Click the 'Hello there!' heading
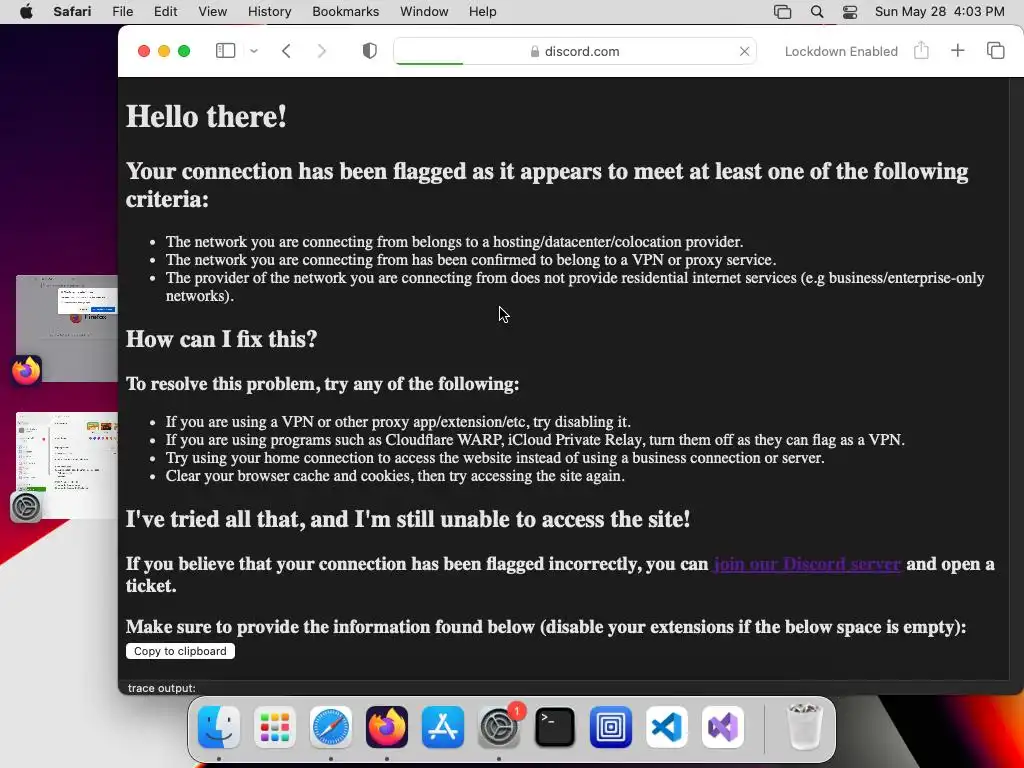Viewport: 1024px width, 768px height. tap(206, 117)
